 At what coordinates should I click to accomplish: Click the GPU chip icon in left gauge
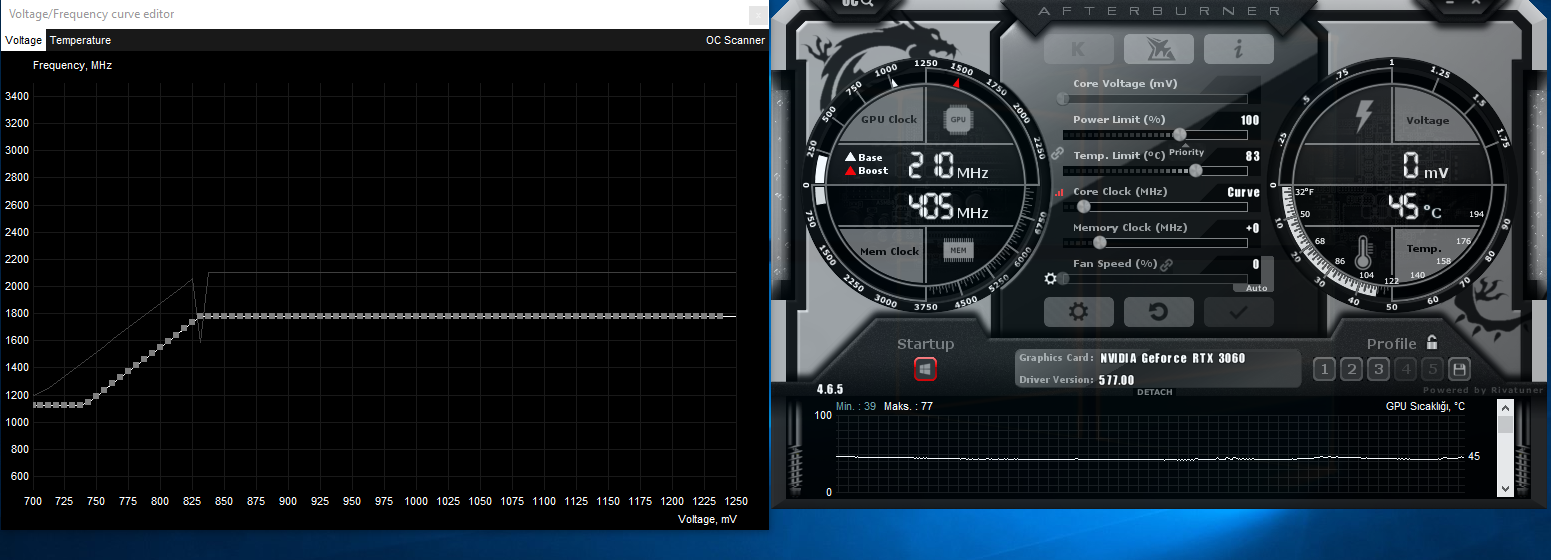pos(958,119)
